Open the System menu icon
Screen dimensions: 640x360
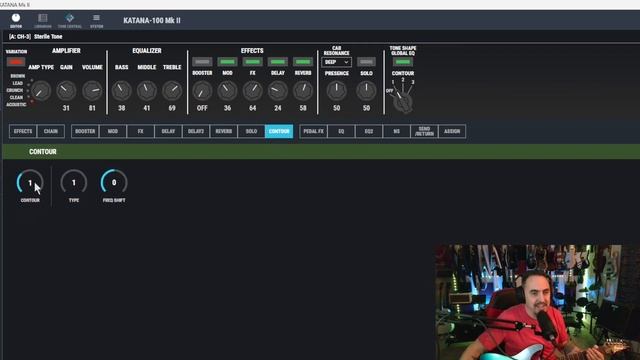click(96, 20)
